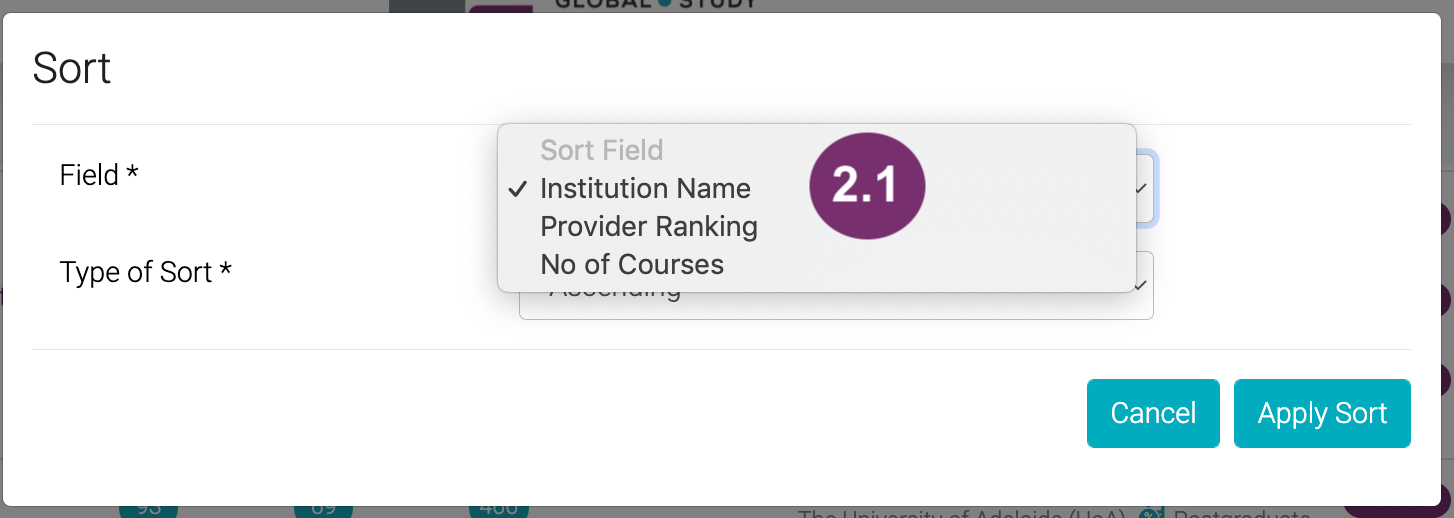This screenshot has width=1454, height=518.
Task: Click the Postgraduate label
Action: pyautogui.click(x=1241, y=514)
